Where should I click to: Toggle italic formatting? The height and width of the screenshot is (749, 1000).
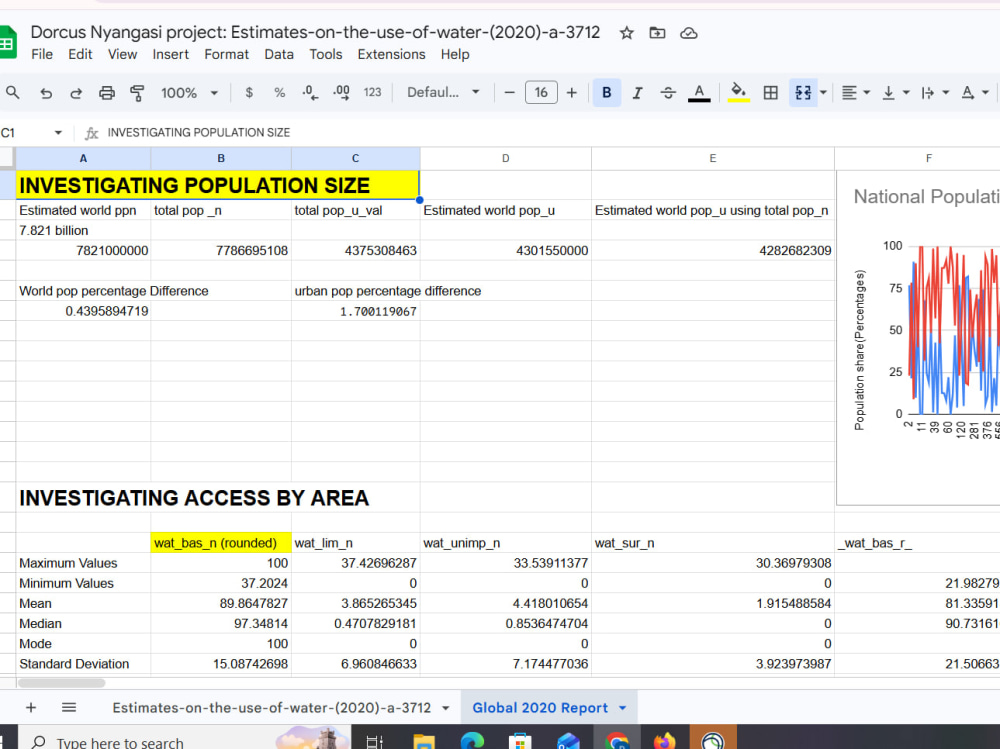coord(637,93)
